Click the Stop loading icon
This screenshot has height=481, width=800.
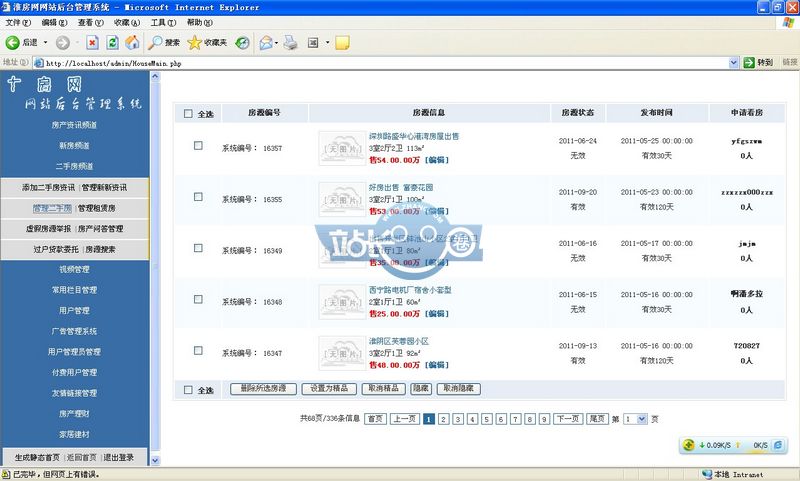tap(92, 43)
